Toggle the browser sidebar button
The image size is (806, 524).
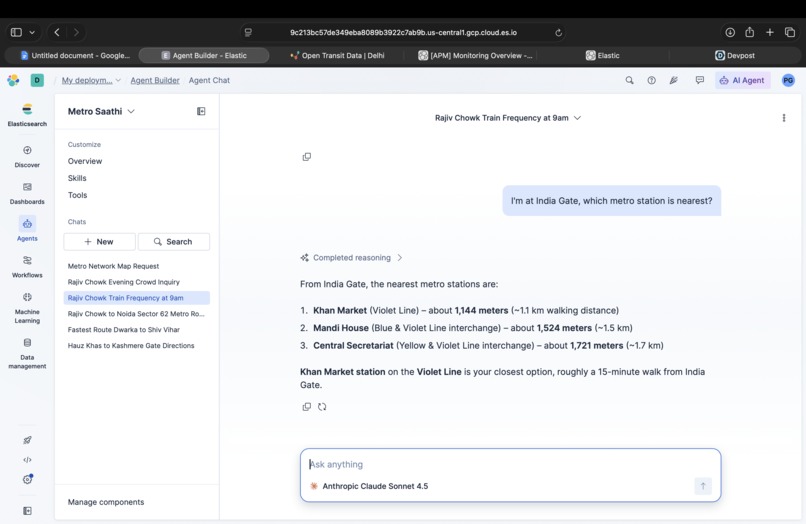16,32
